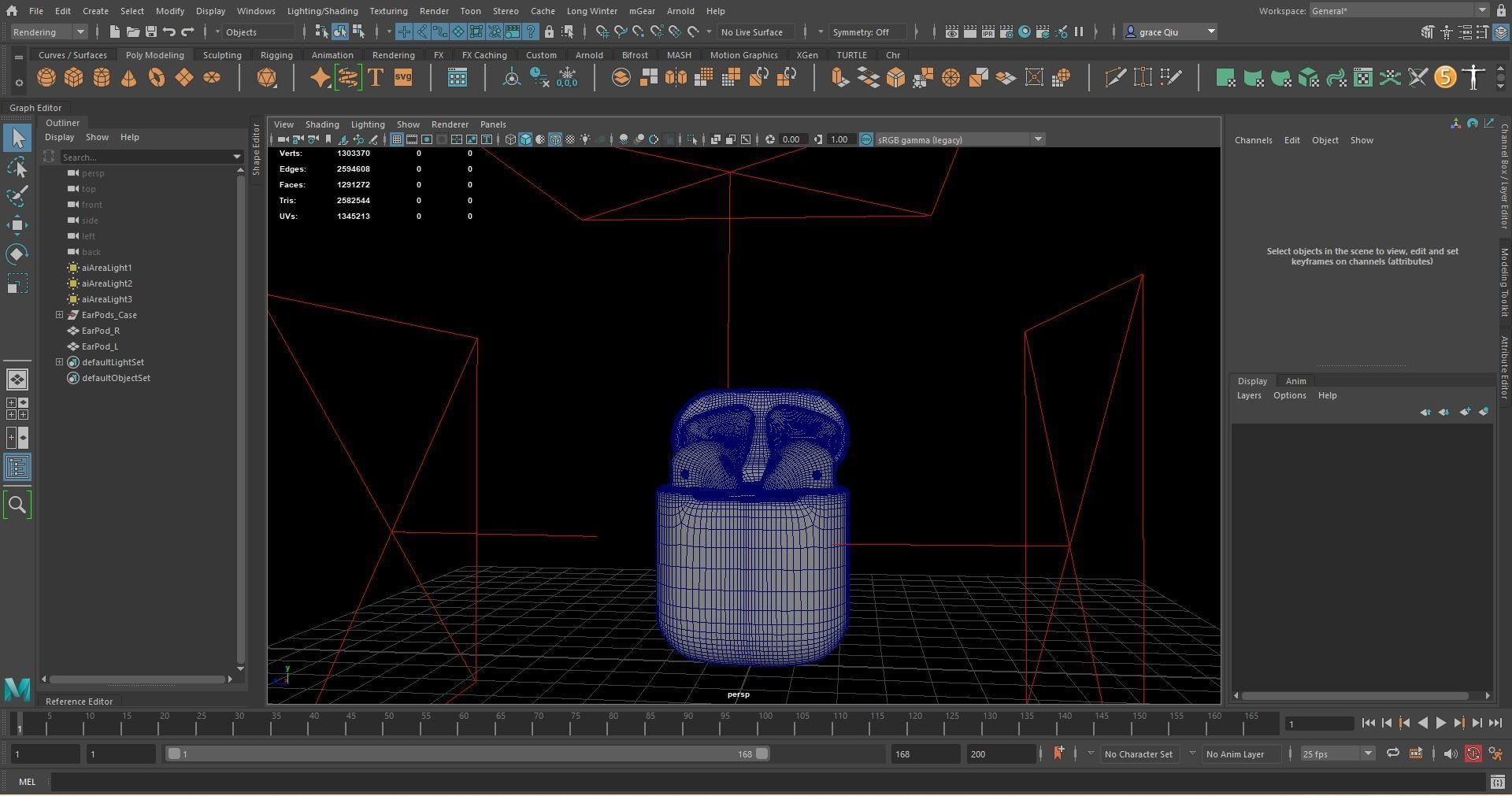The image size is (1512, 796).
Task: Switch to the Anim layer tab
Action: 1295,381
